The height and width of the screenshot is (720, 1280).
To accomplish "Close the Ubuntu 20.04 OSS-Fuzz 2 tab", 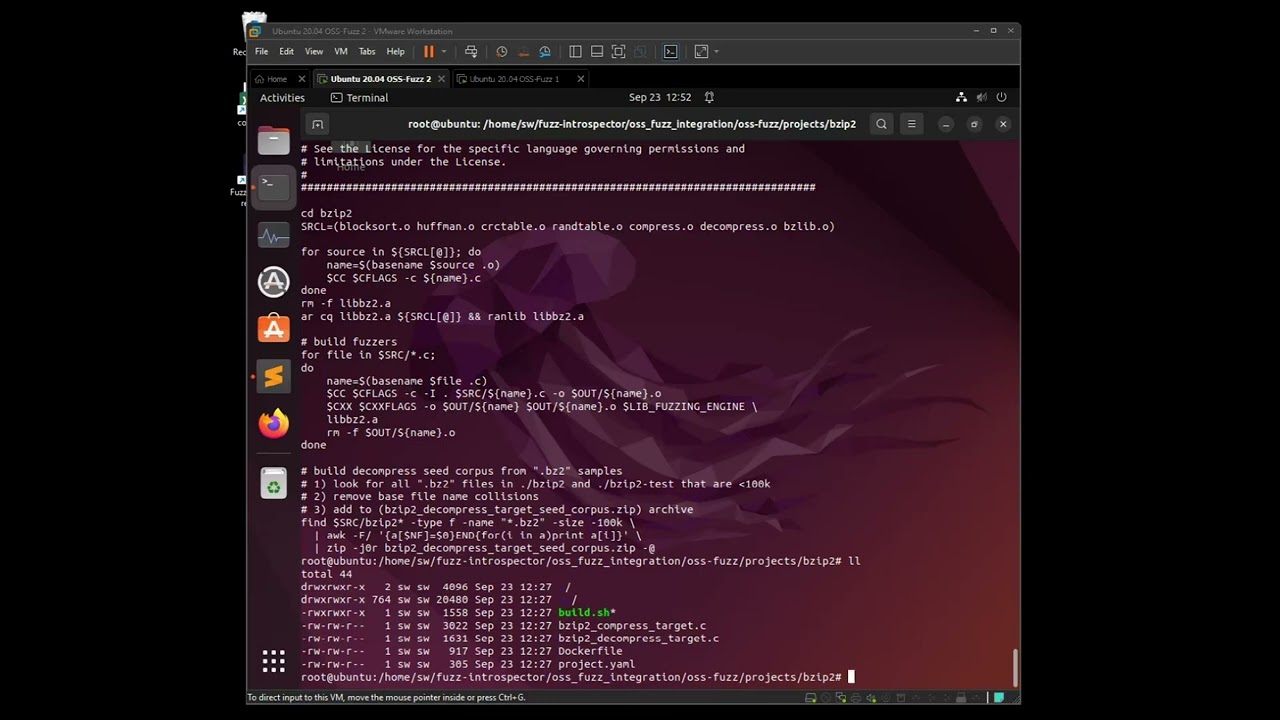I will click(x=441, y=79).
